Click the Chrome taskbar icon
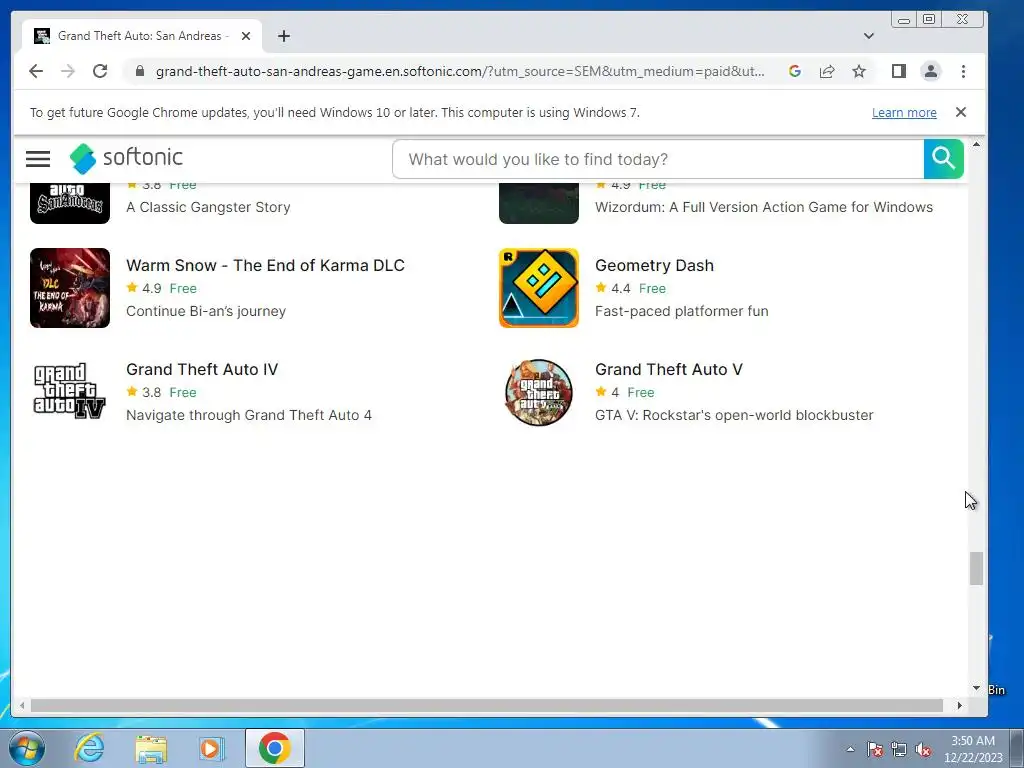1024x768 pixels. click(x=274, y=748)
